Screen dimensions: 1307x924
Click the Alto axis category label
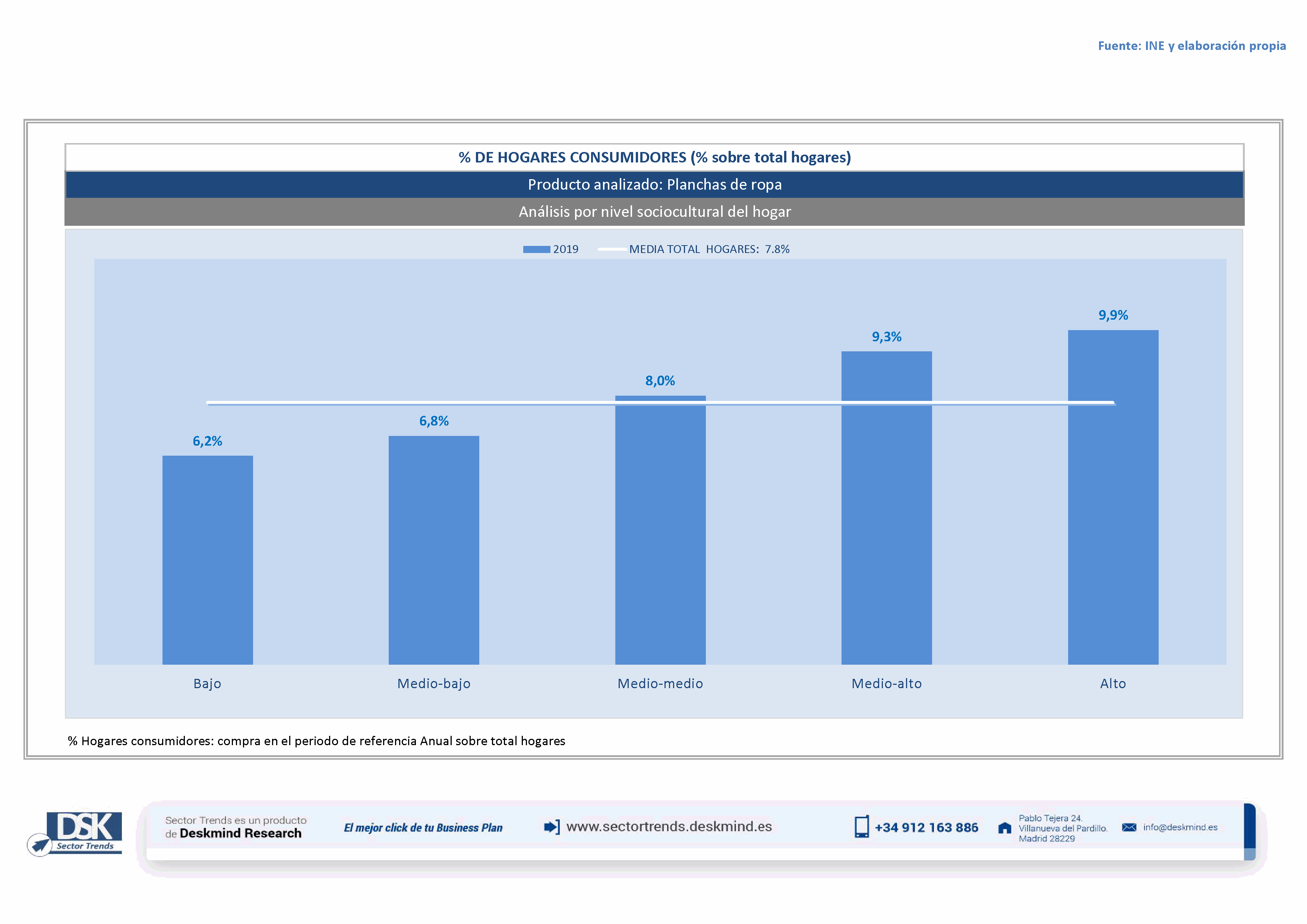point(1113,683)
